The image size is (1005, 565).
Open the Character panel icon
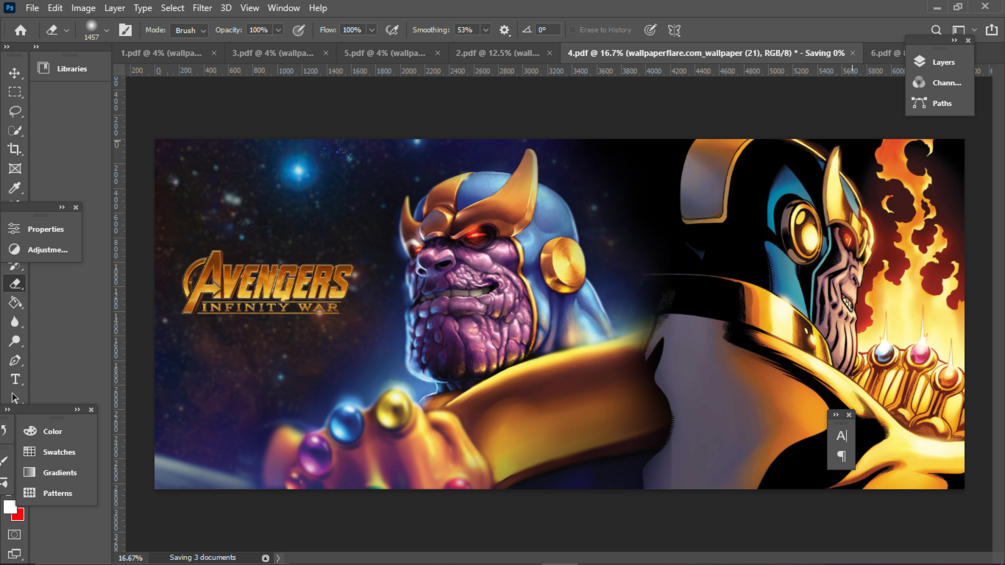point(841,436)
